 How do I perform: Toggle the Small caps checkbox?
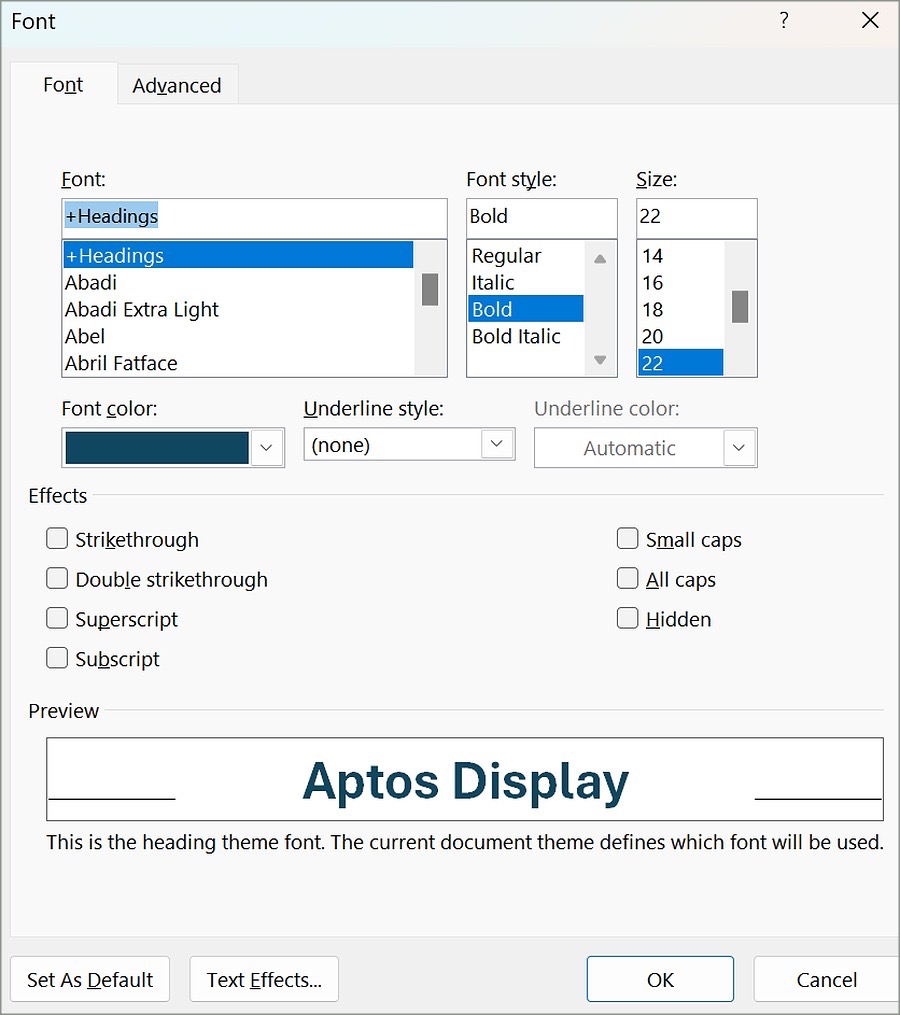point(628,539)
